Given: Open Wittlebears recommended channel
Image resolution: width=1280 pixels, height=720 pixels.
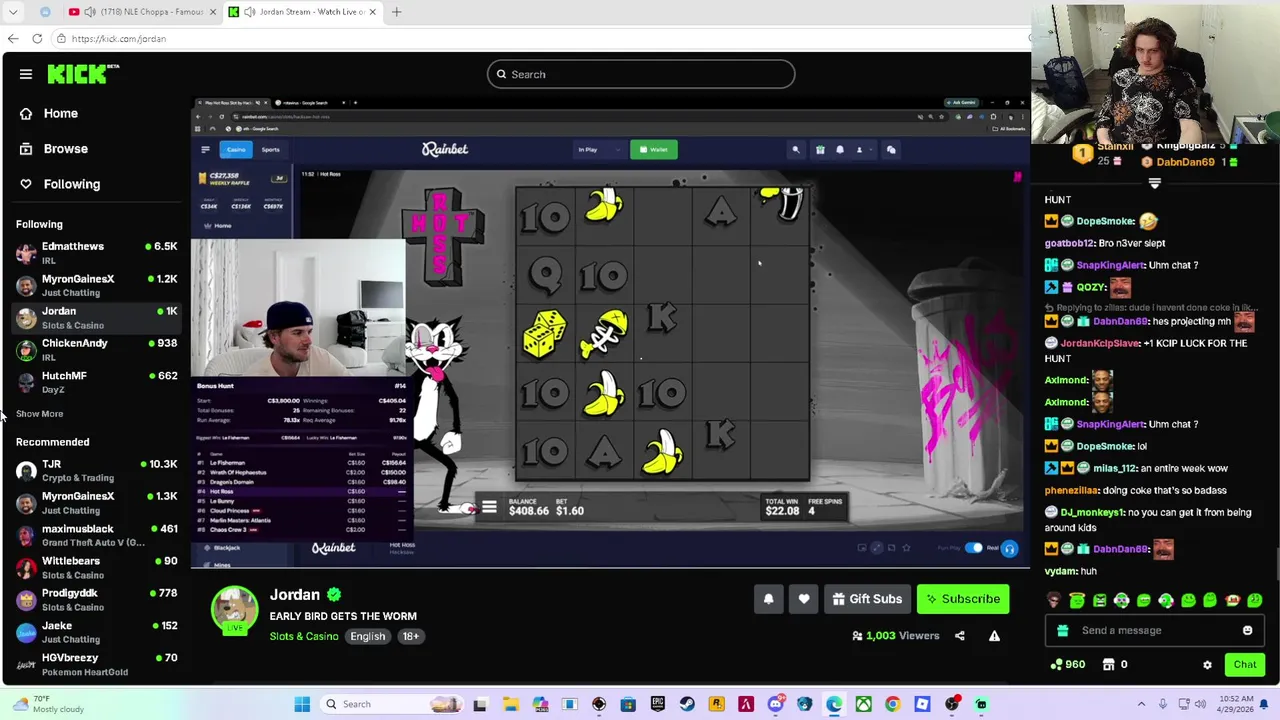Looking at the screenshot, I should tap(97, 567).
